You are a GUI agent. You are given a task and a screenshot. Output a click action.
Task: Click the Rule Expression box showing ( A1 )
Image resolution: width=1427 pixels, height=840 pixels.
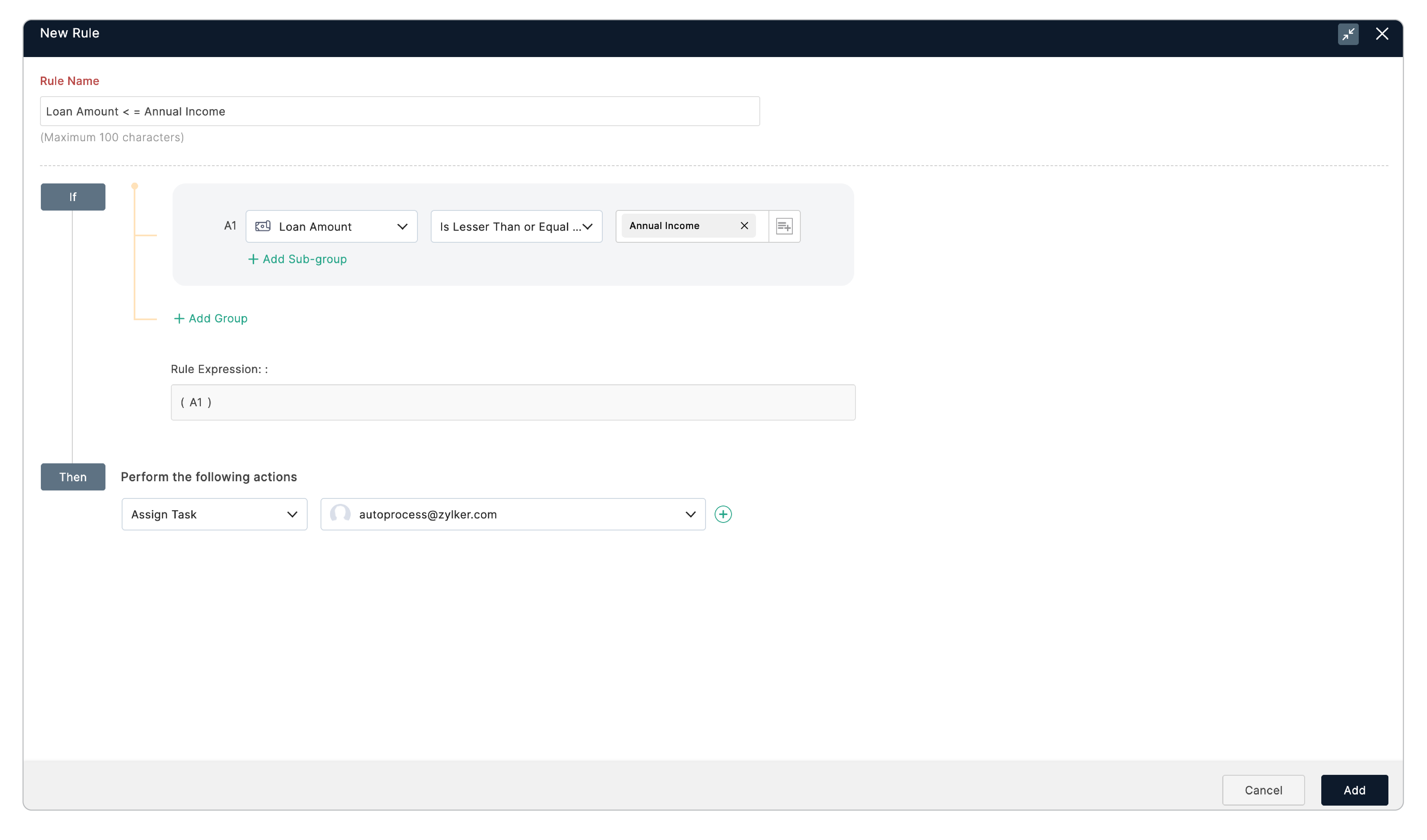512,402
